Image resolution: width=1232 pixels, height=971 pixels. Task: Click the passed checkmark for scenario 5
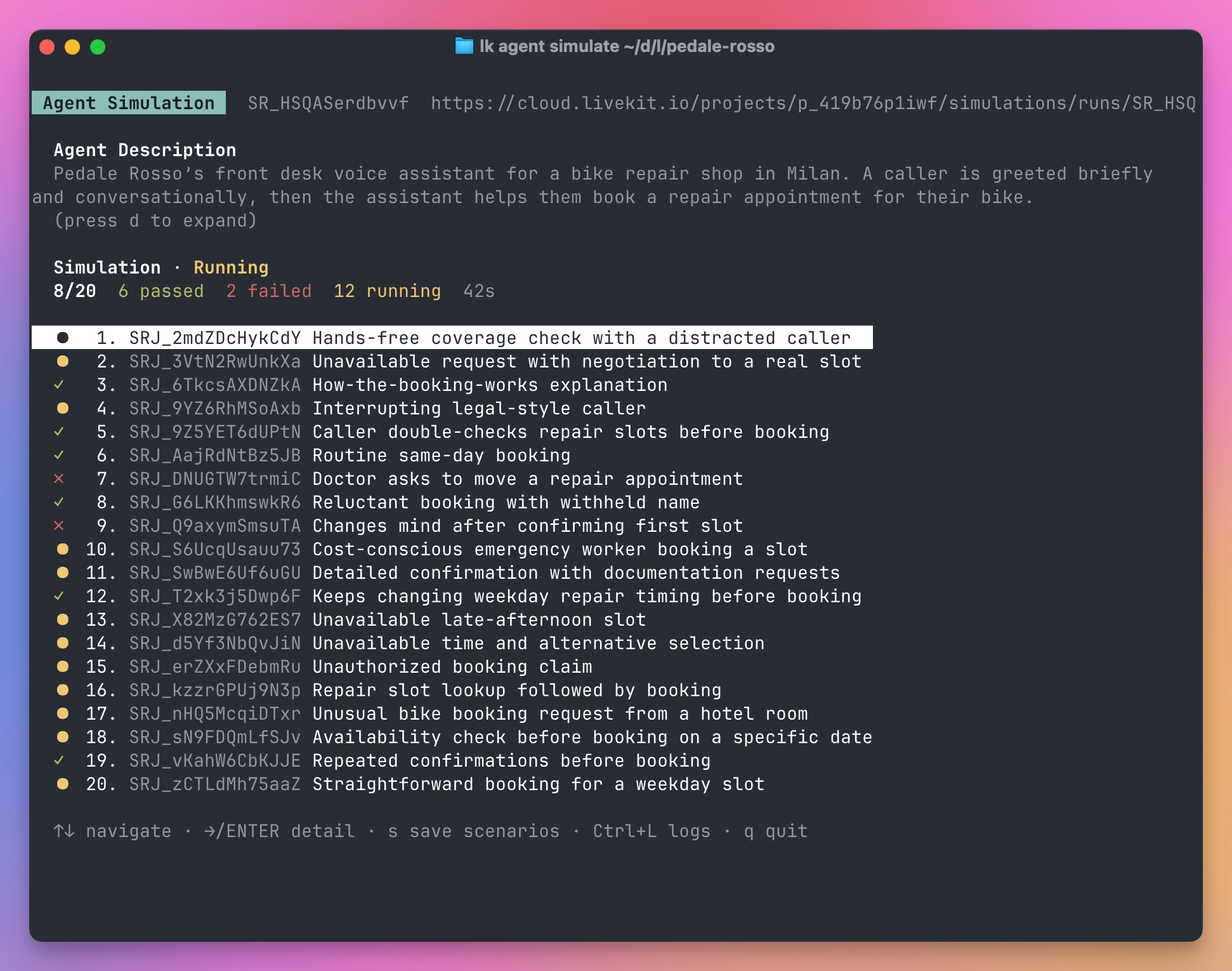59,432
